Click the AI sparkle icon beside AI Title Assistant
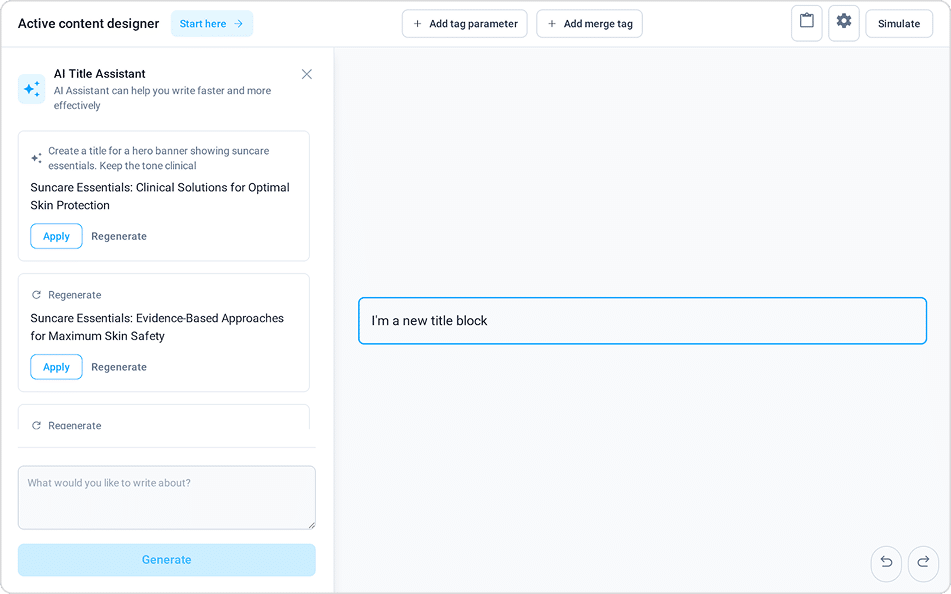The image size is (951, 594). [32, 89]
